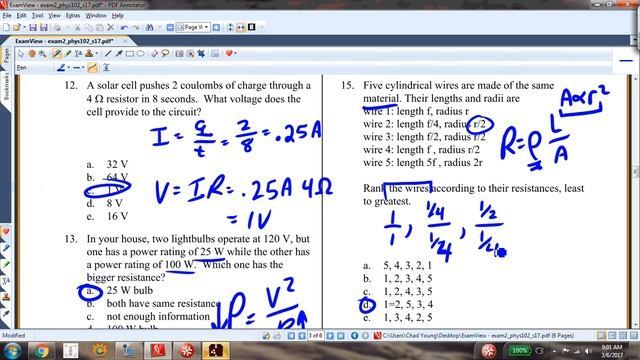This screenshot has height=360, width=640.
Task: Open the Extras menu
Action: pos(73,16)
